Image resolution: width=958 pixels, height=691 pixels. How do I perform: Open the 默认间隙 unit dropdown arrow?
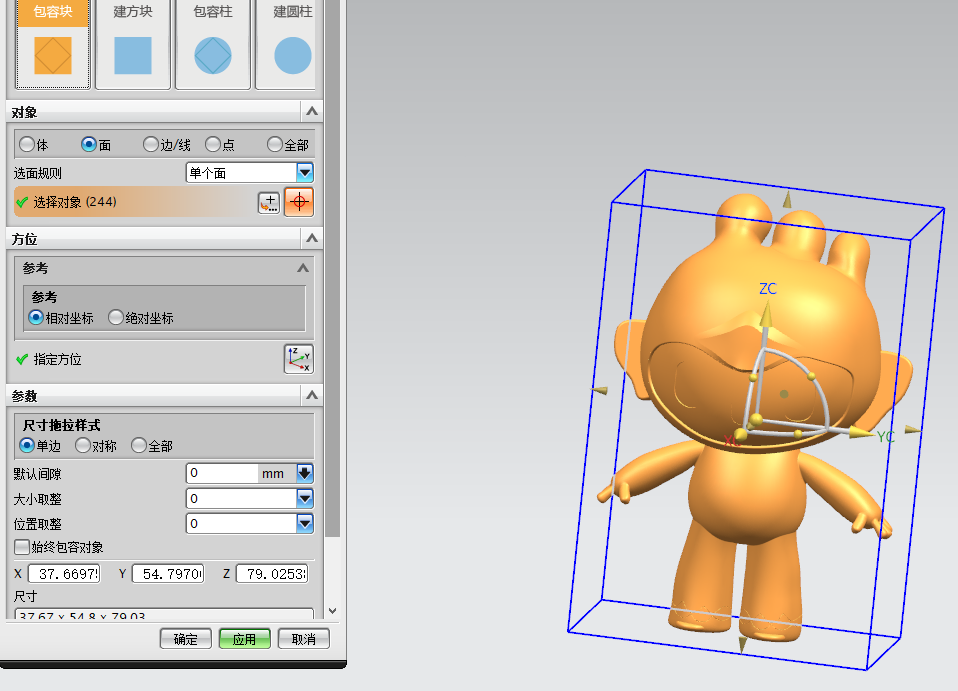[305, 473]
